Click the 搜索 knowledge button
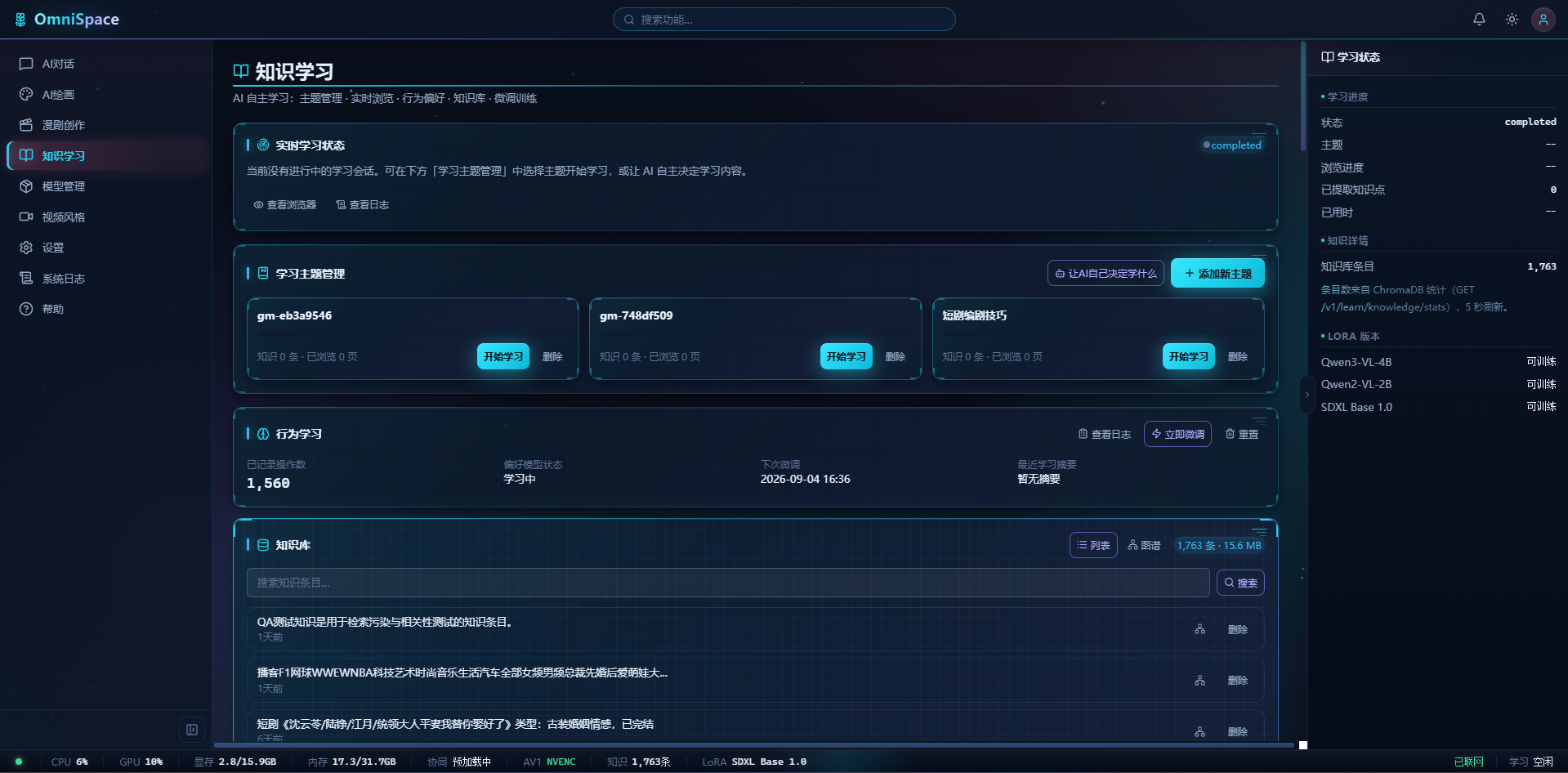 click(1240, 583)
